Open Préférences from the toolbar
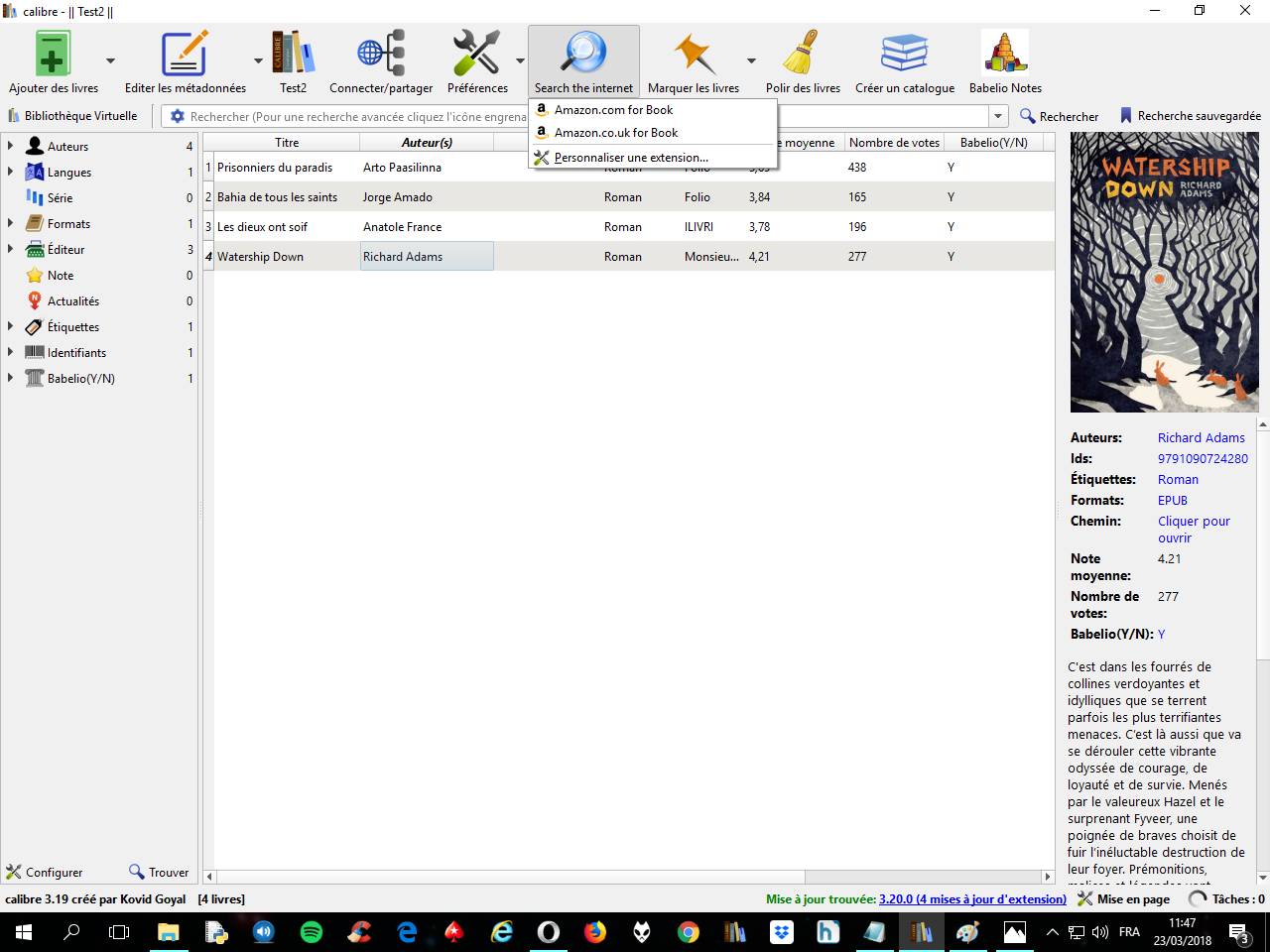1270x952 pixels. (476, 53)
